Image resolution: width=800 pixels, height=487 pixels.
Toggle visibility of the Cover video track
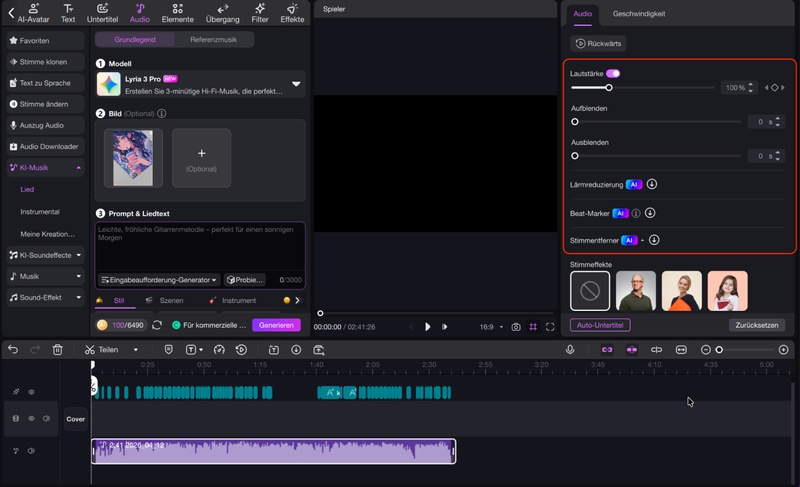pyautogui.click(x=31, y=419)
